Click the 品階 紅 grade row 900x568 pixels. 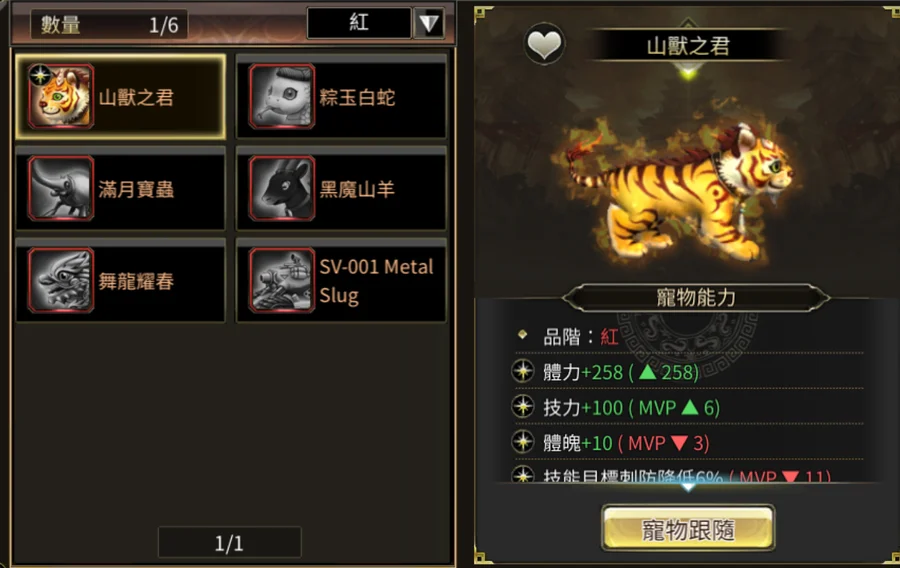click(689, 336)
